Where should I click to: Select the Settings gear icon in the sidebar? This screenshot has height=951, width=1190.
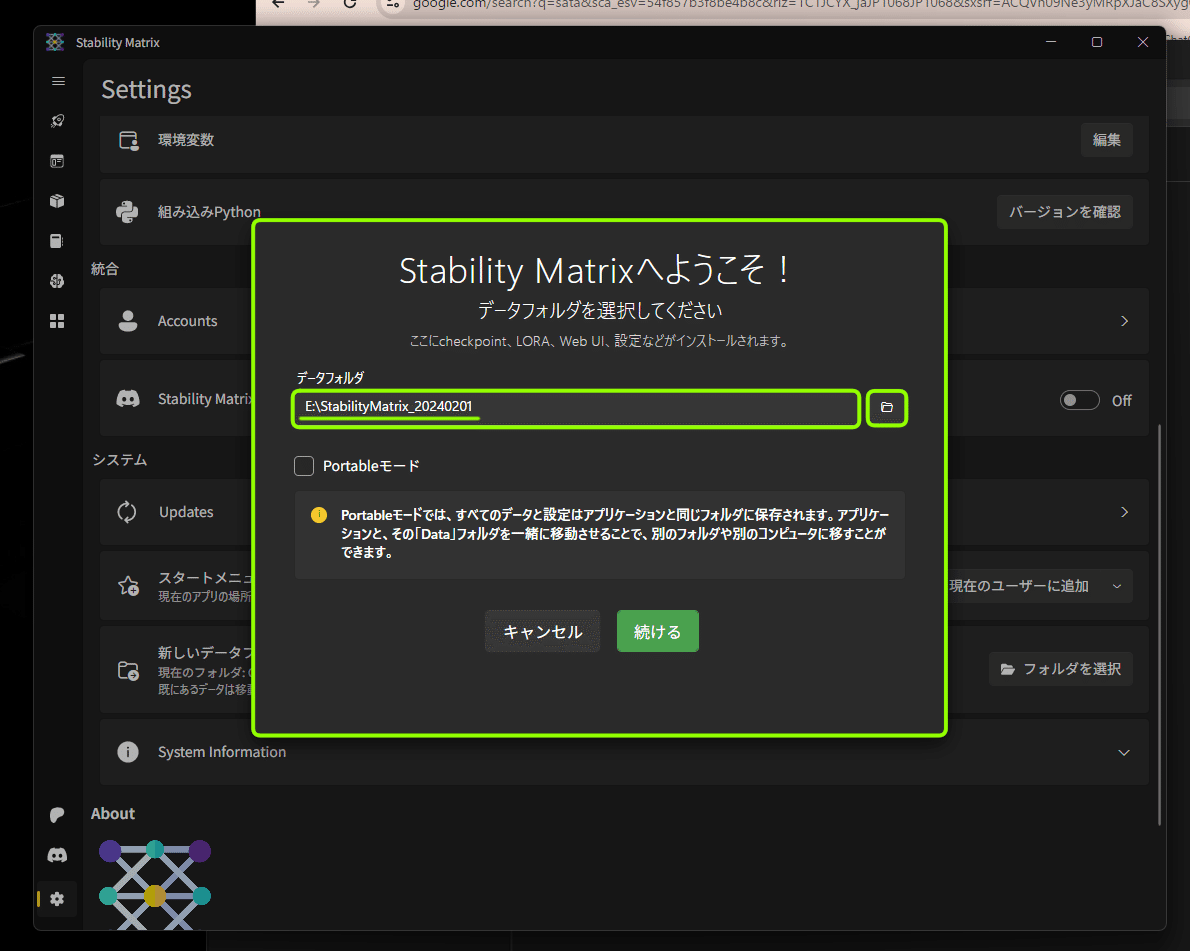pyautogui.click(x=57, y=899)
